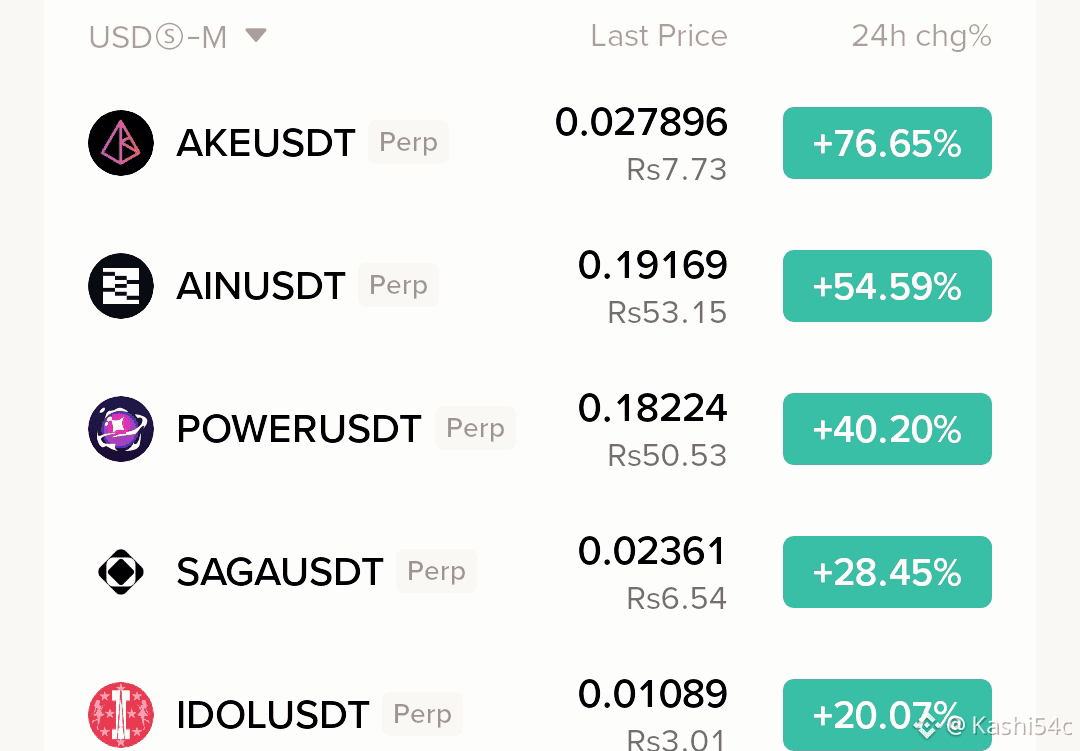Viewport: 1080px width, 751px height.
Task: Select the POWERUSDT planet icon
Action: point(121,429)
